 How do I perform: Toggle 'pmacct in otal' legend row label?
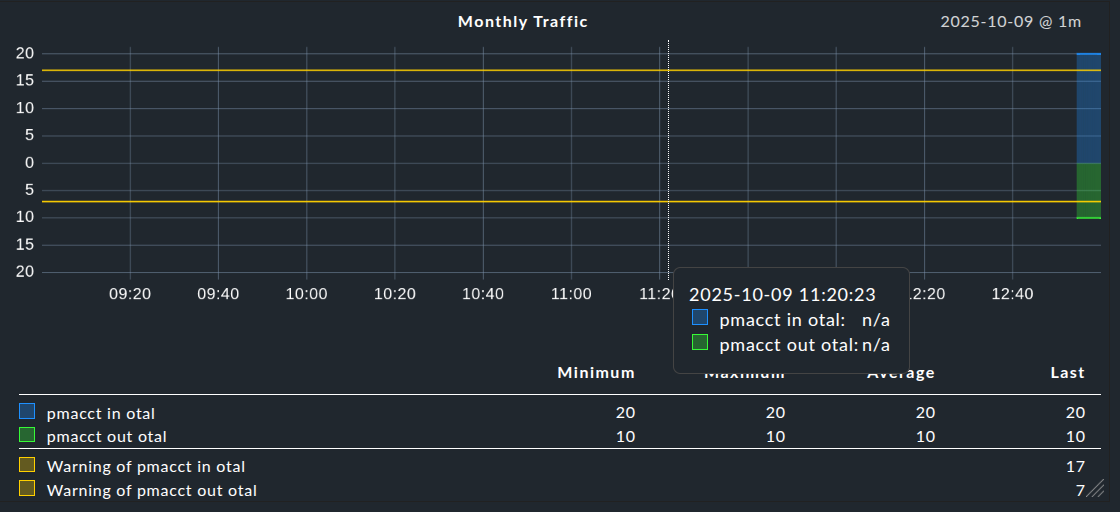(x=101, y=413)
